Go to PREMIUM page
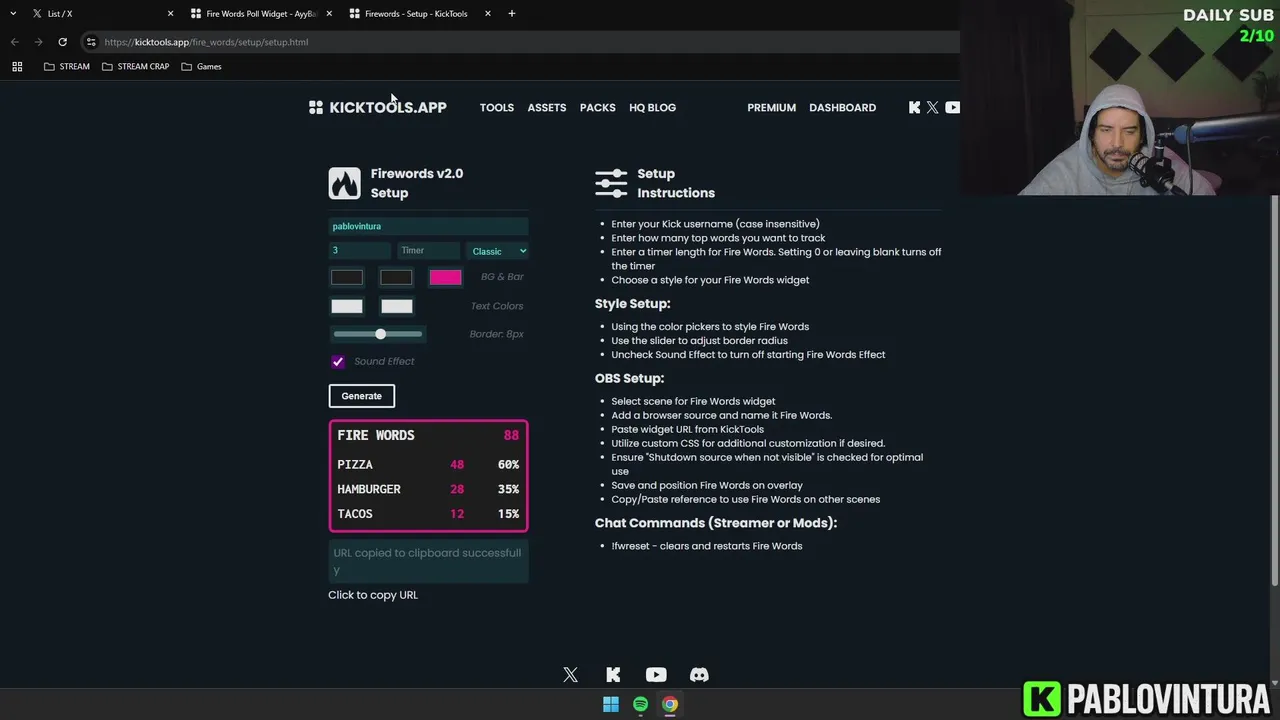The image size is (1280, 720). tap(772, 107)
